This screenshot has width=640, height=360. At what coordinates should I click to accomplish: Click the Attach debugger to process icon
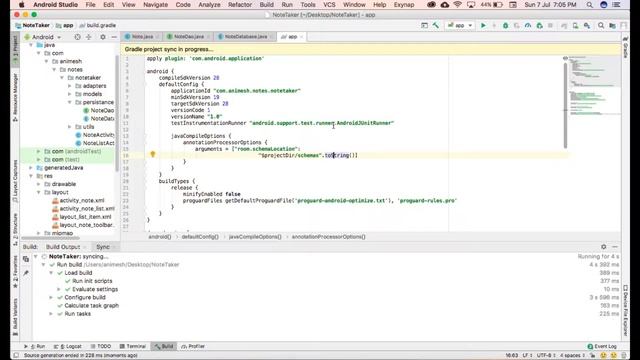pyautogui.click(x=539, y=25)
